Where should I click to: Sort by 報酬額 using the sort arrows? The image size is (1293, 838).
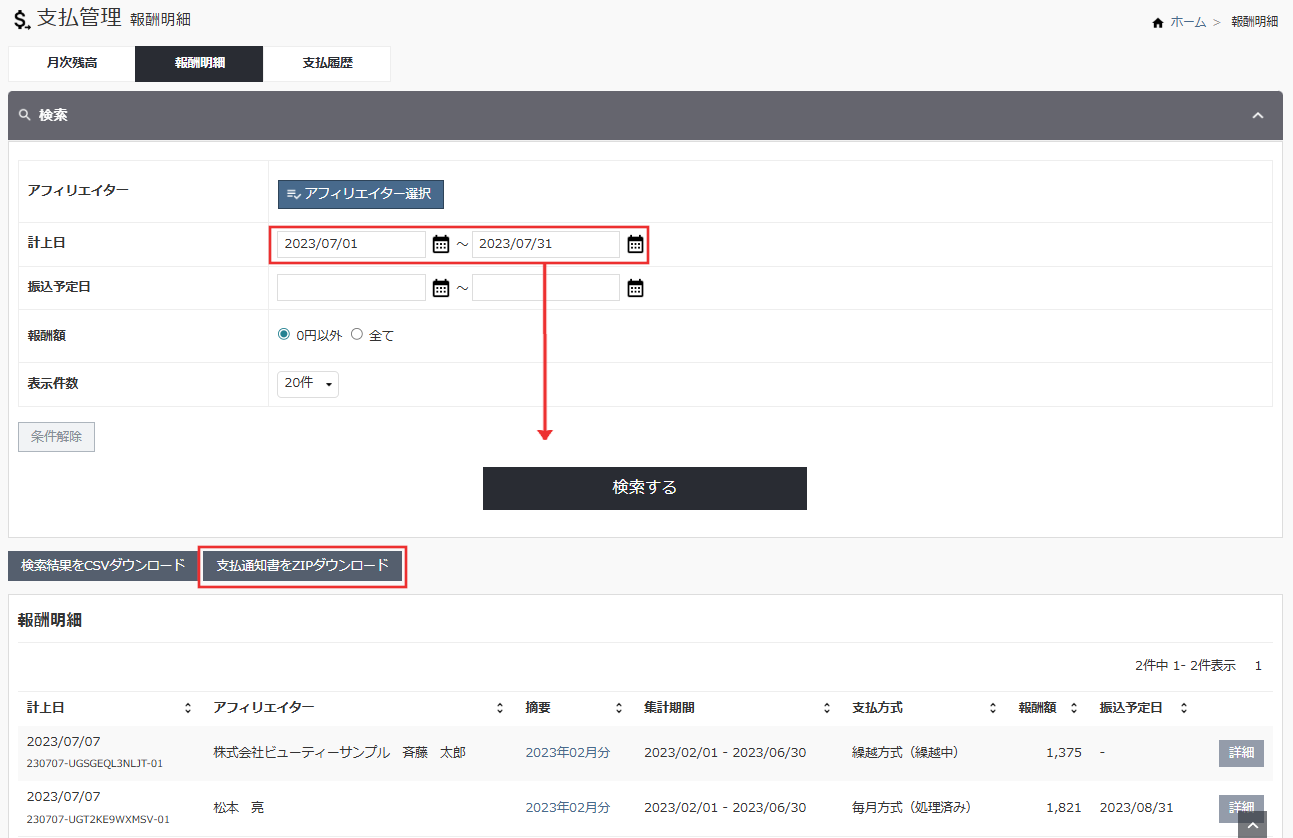tap(1074, 707)
